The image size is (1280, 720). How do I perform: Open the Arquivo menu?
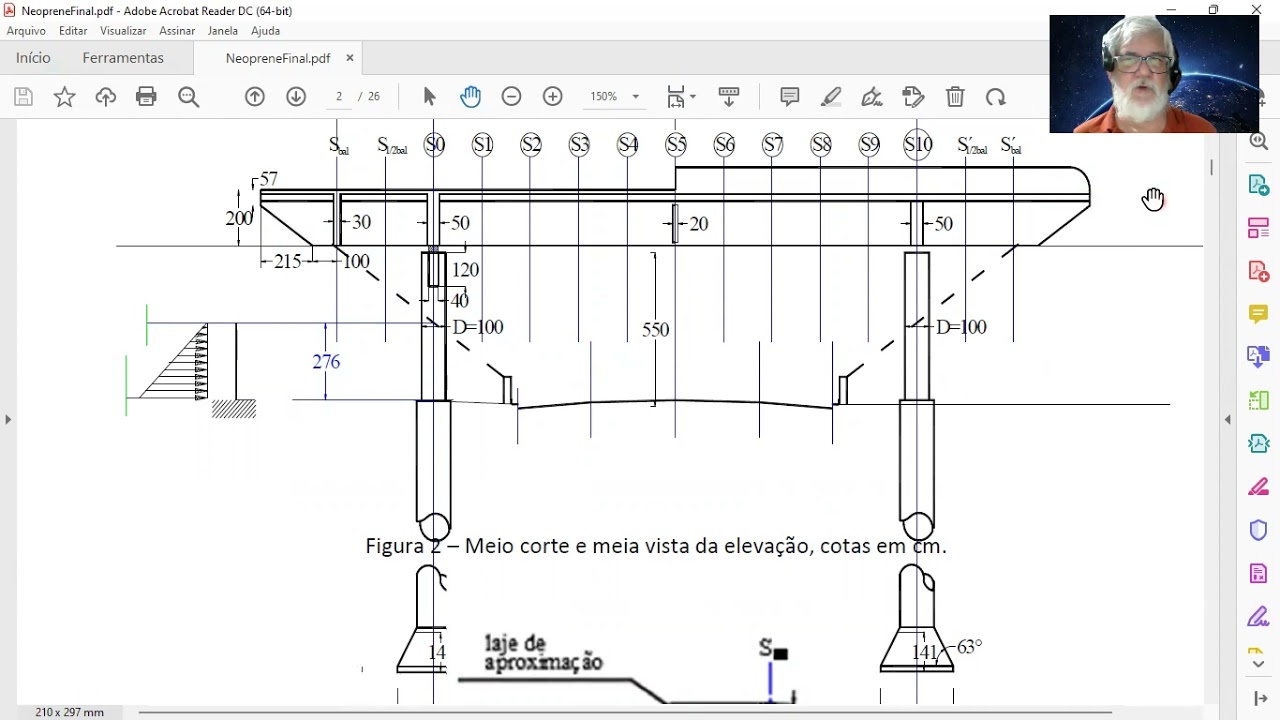point(26,31)
